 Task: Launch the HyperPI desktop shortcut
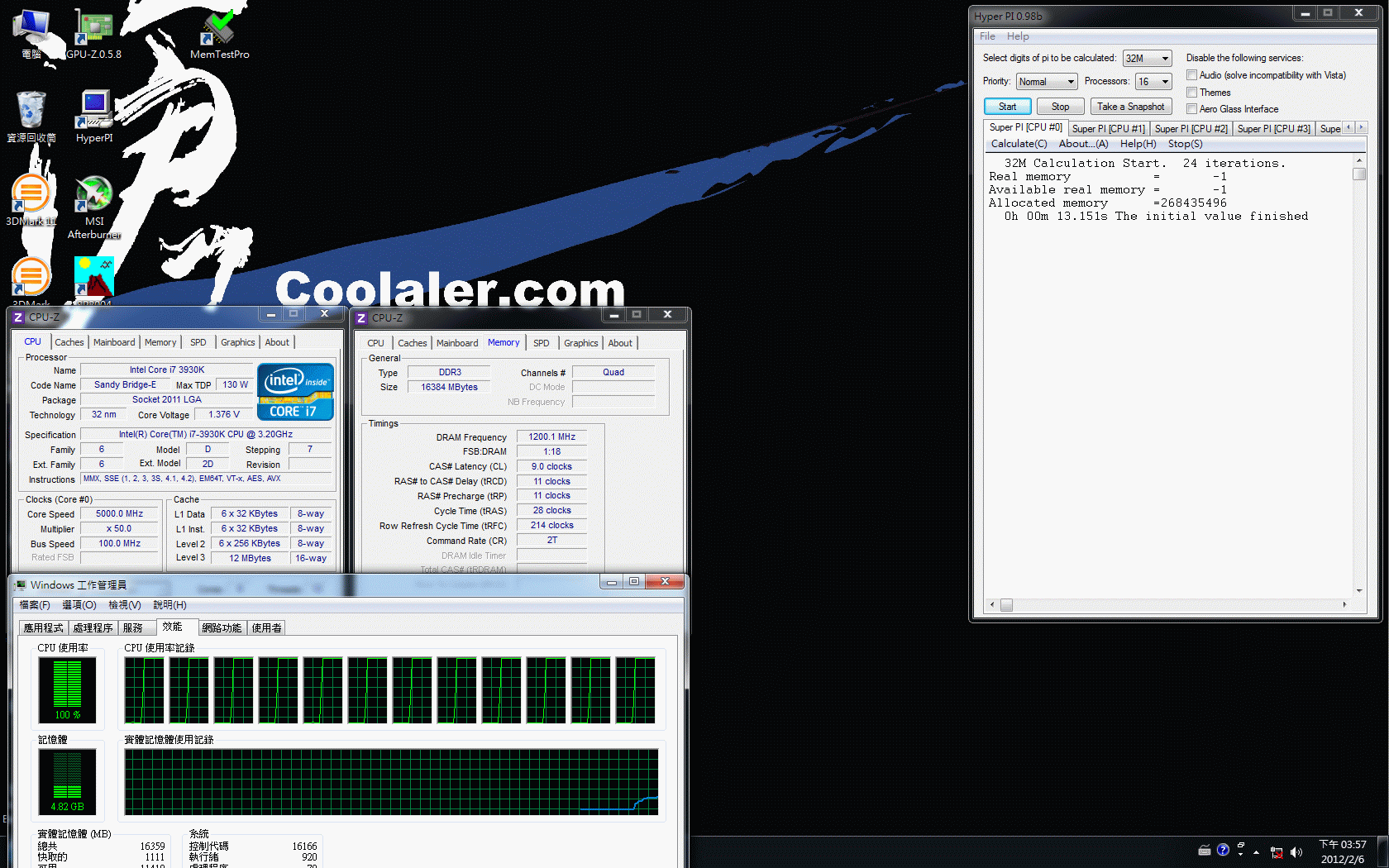coord(94,117)
